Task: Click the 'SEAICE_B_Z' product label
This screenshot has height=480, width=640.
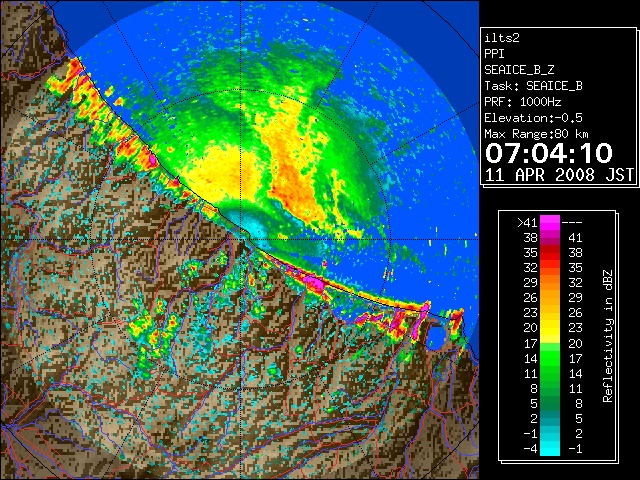Action: tap(519, 70)
